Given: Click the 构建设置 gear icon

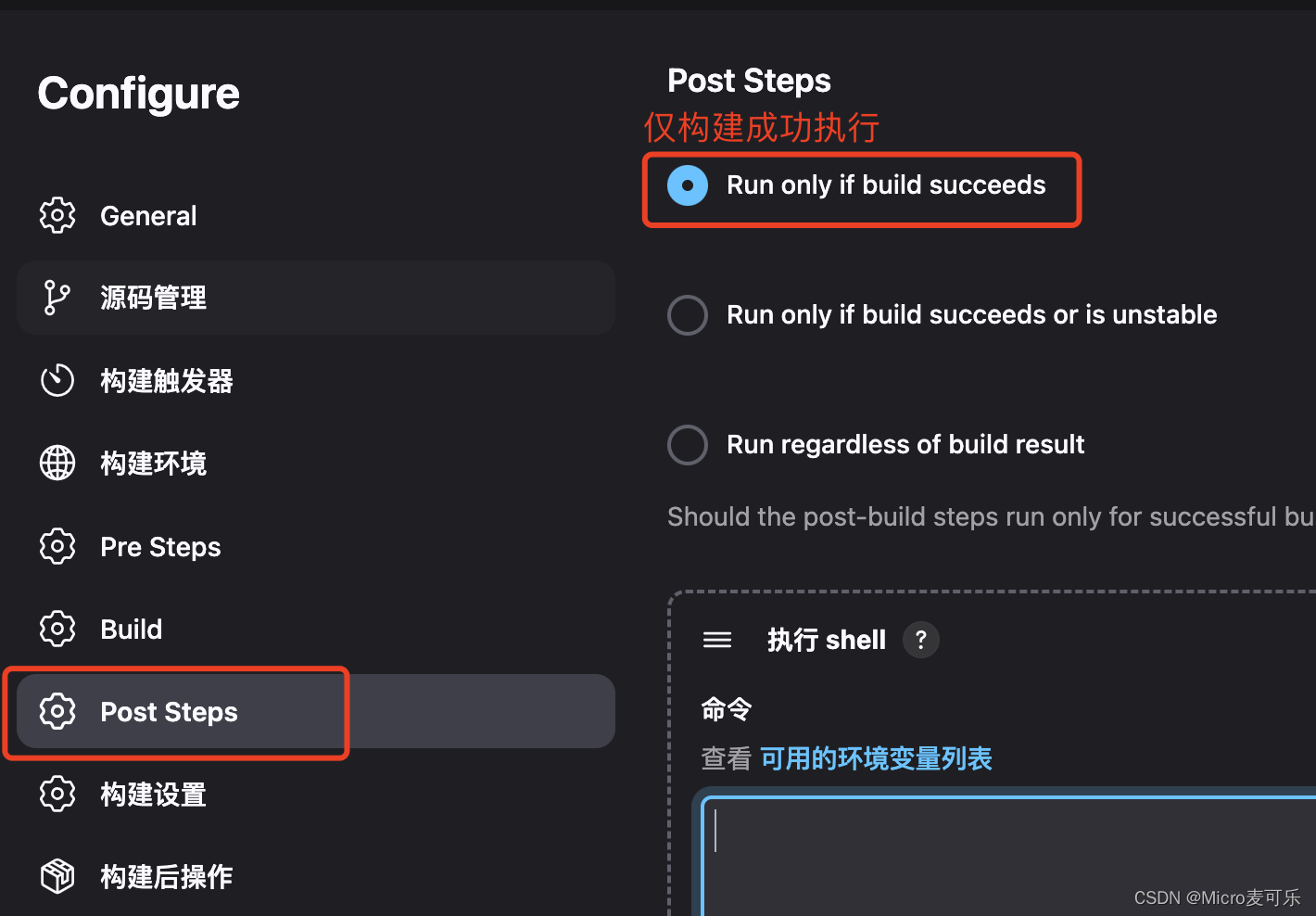Looking at the screenshot, I should (57, 794).
